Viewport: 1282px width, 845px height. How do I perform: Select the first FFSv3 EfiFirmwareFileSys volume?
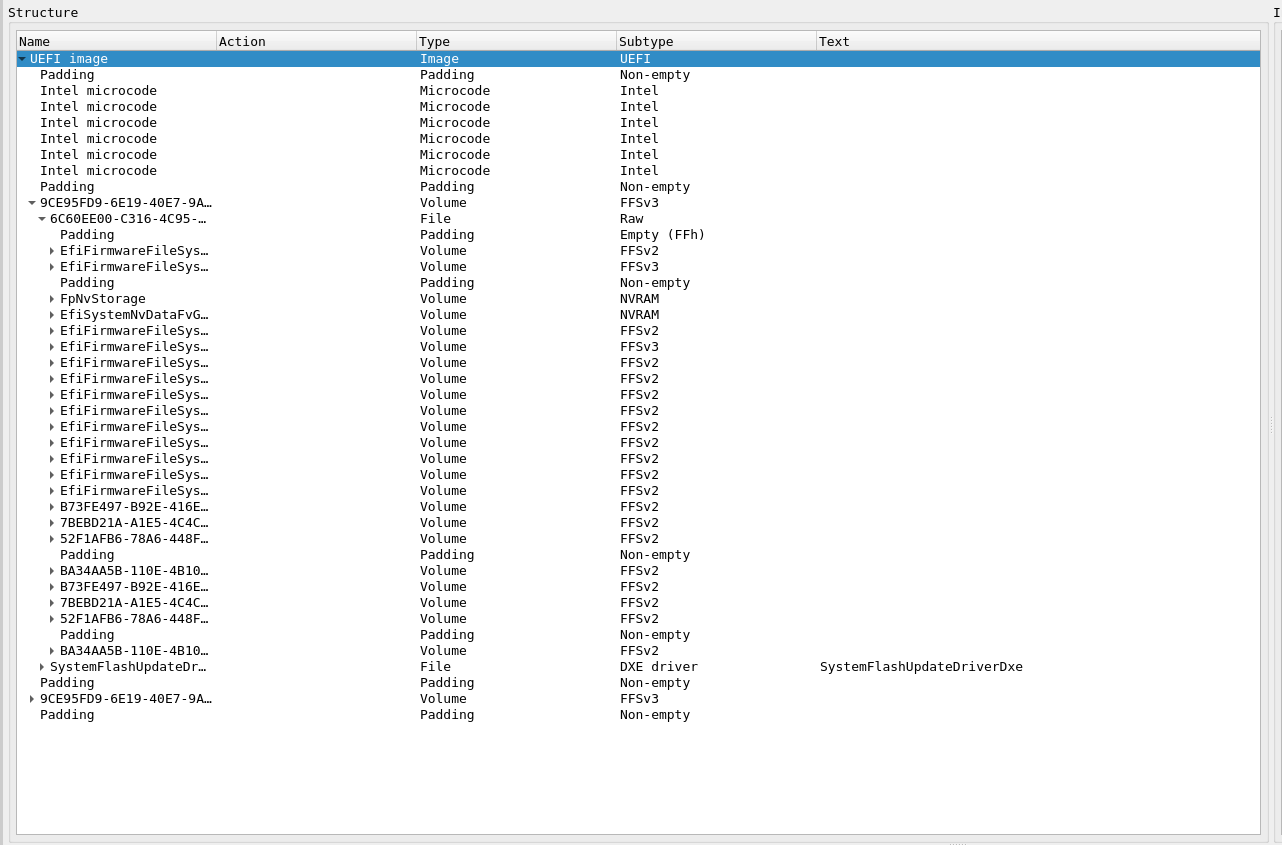(x=135, y=267)
